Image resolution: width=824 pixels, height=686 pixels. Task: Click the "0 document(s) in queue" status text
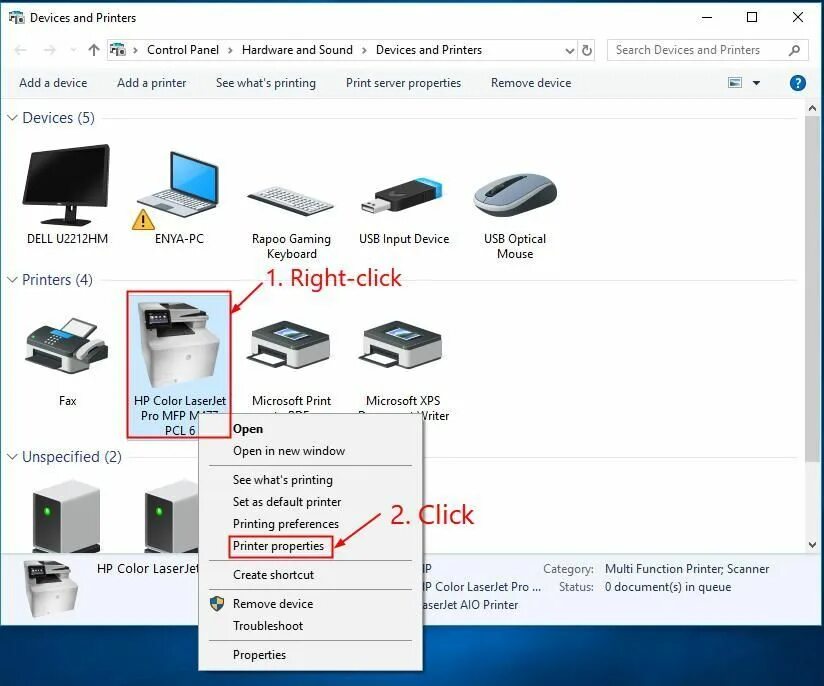click(667, 587)
